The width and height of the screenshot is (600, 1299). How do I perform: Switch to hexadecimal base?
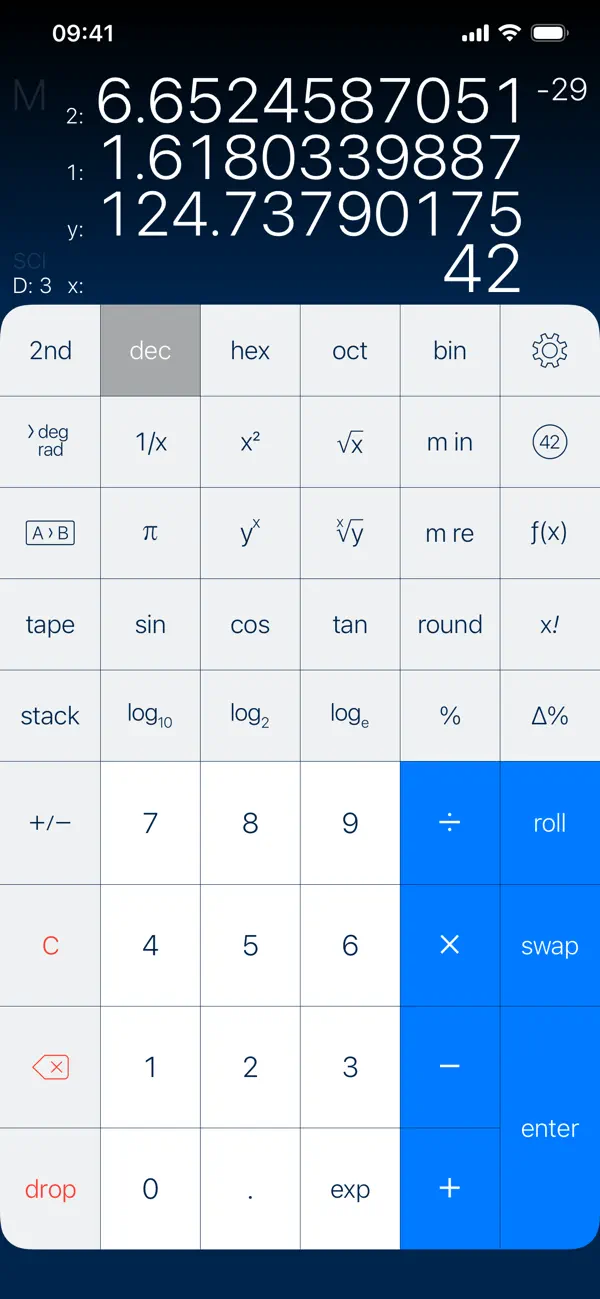pos(249,350)
